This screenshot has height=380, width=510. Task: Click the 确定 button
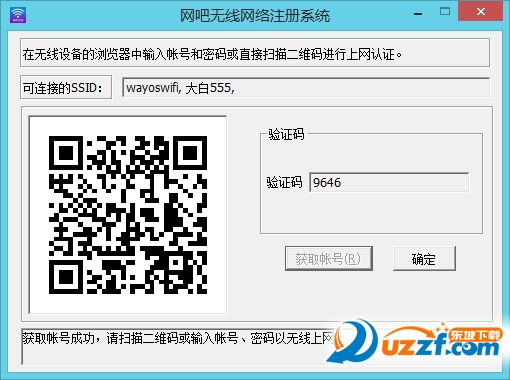[424, 259]
